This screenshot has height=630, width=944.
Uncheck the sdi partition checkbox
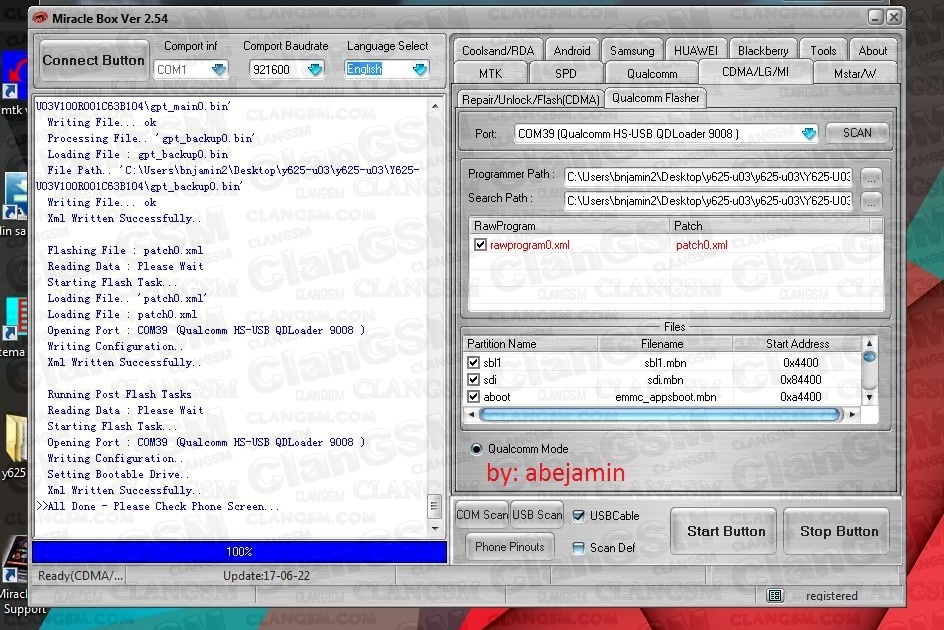[x=473, y=379]
